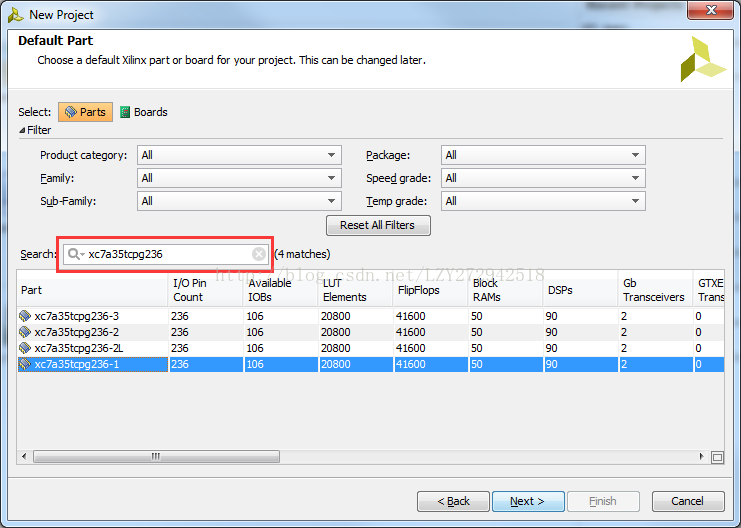Click the Parts chip icon
Viewport: 741px width, 528px height.
point(70,112)
